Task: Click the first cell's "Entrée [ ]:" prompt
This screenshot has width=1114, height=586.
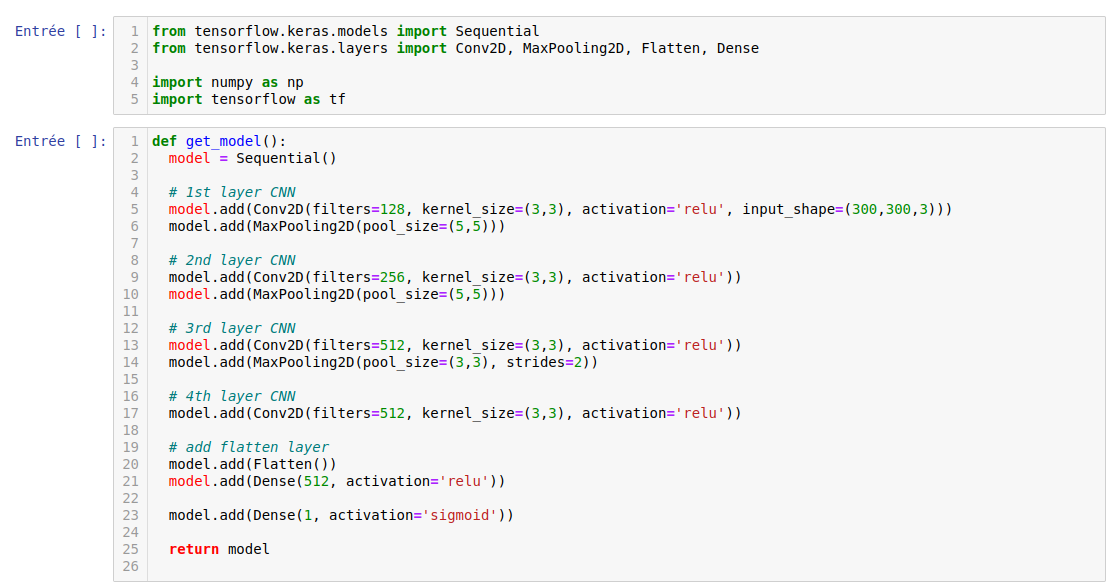Action: click(60, 31)
